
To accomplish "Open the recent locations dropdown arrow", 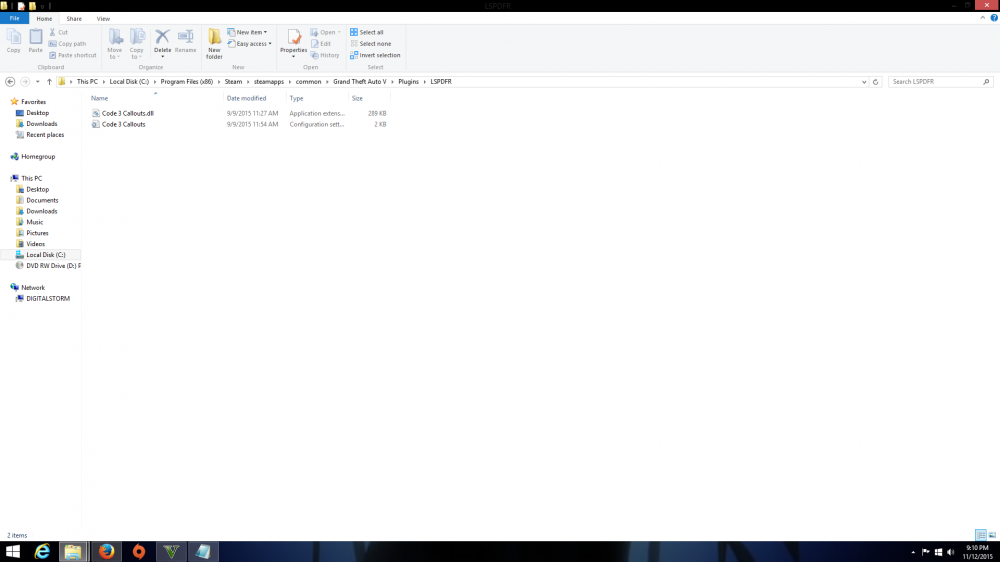I will [x=38, y=82].
